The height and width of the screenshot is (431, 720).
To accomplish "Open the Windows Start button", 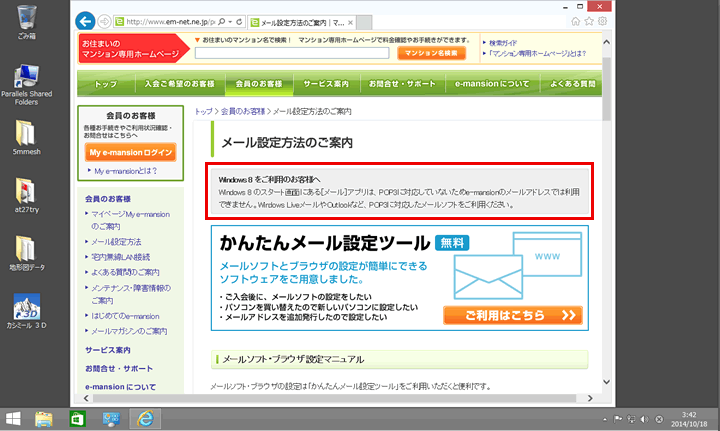I will (x=13, y=419).
